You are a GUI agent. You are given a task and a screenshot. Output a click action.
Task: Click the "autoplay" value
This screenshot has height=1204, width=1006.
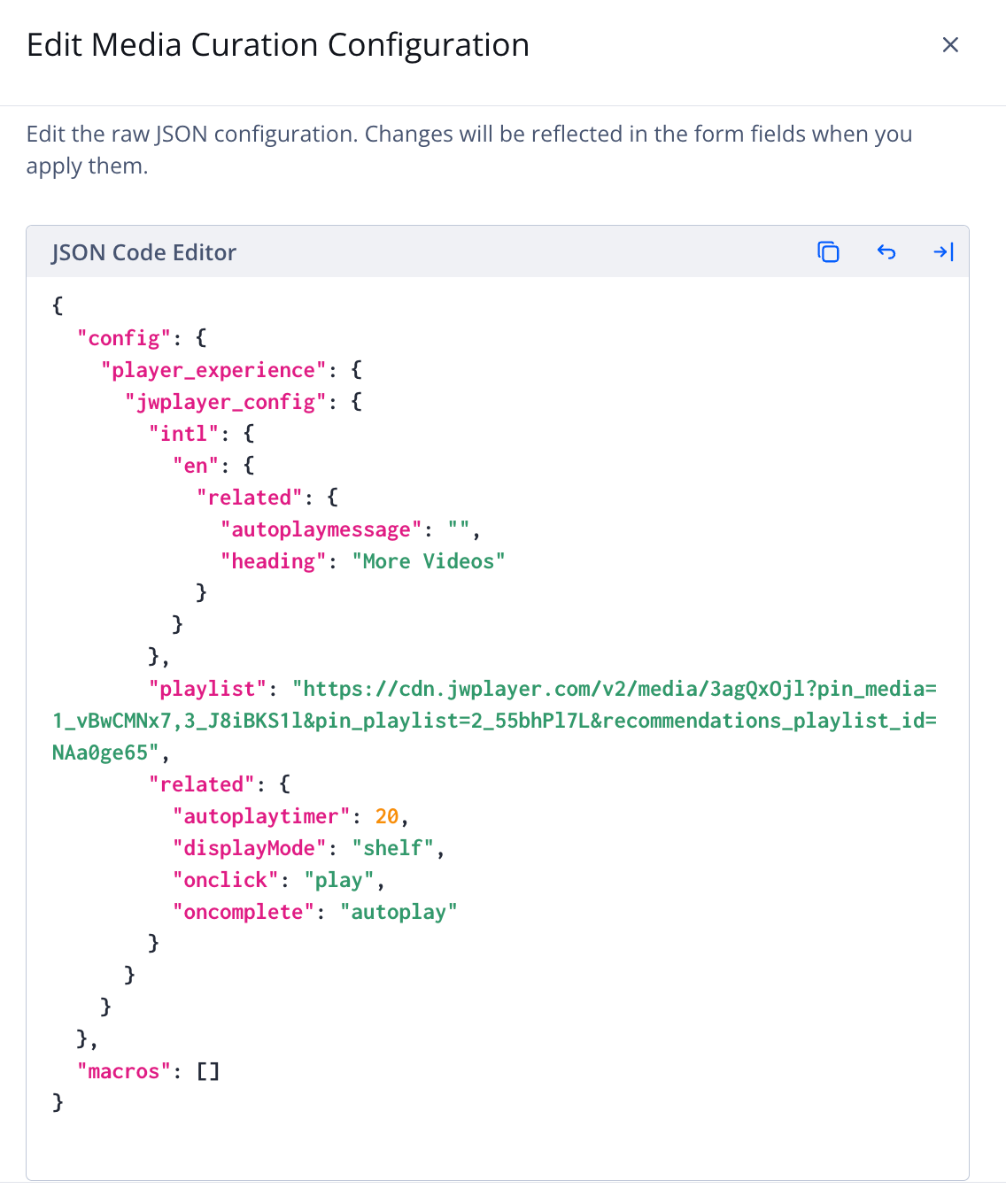click(399, 912)
